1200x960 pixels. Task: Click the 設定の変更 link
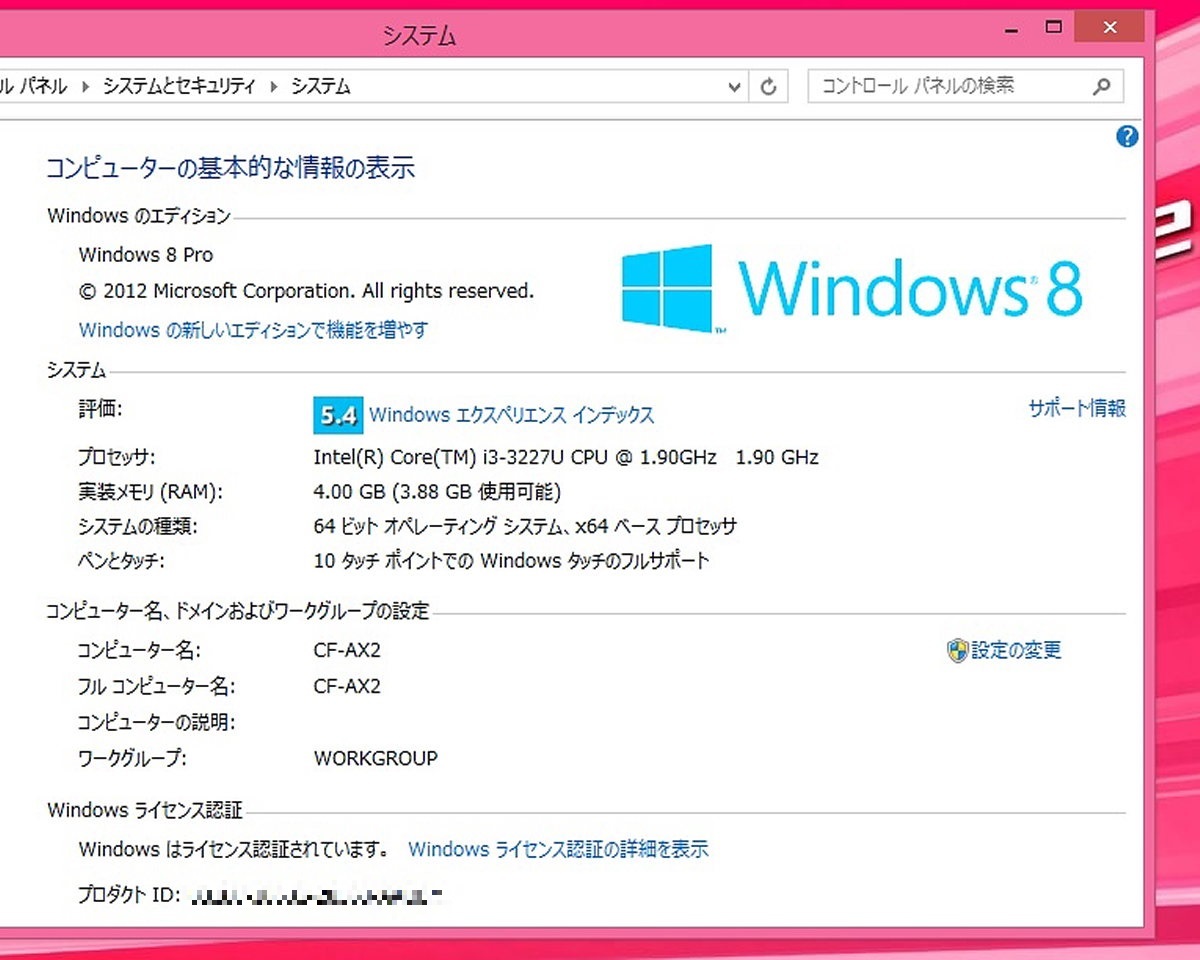pos(1016,651)
